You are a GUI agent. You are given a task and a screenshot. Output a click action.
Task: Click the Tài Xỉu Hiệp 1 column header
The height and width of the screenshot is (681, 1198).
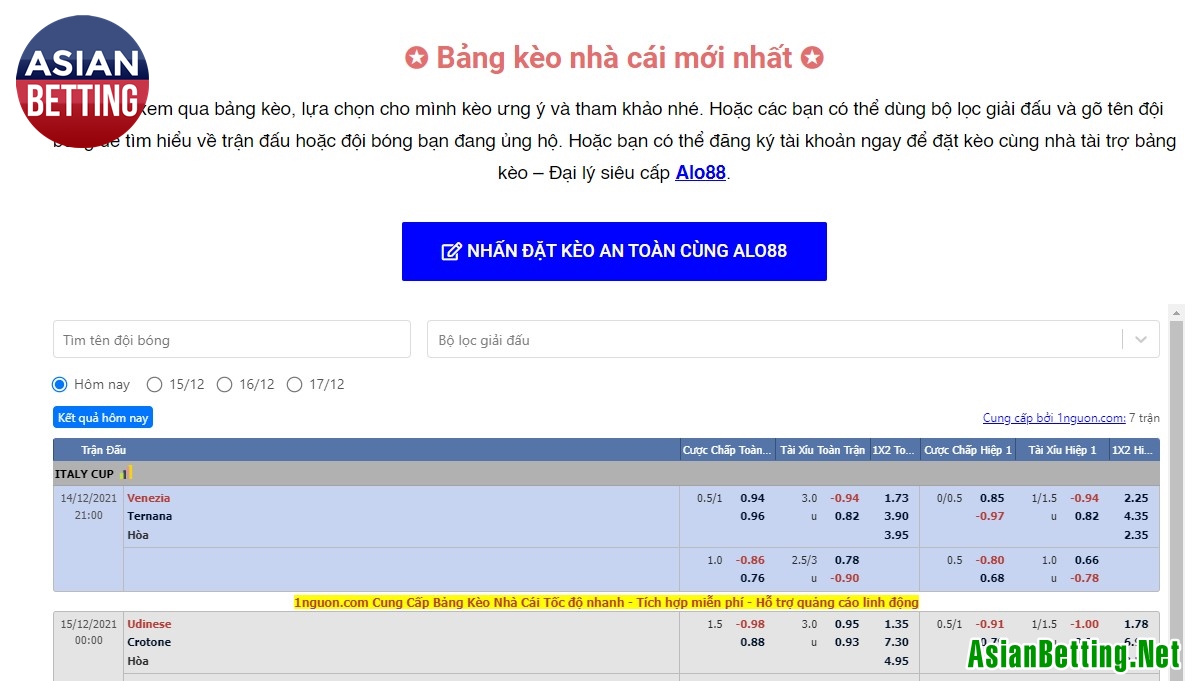coord(1062,450)
